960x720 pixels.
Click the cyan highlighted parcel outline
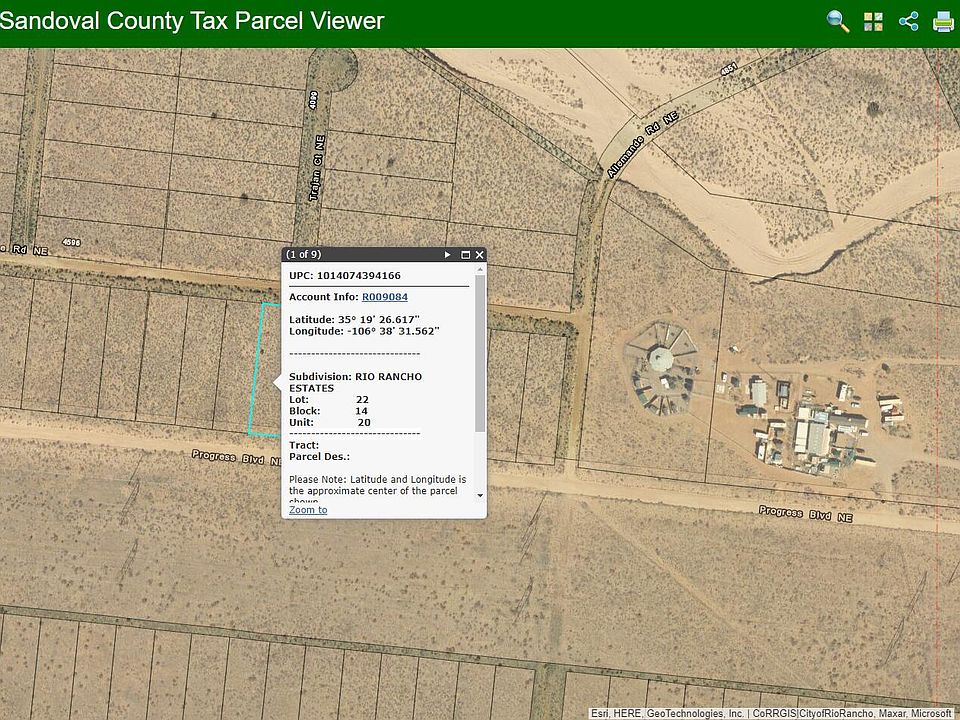[x=255, y=370]
